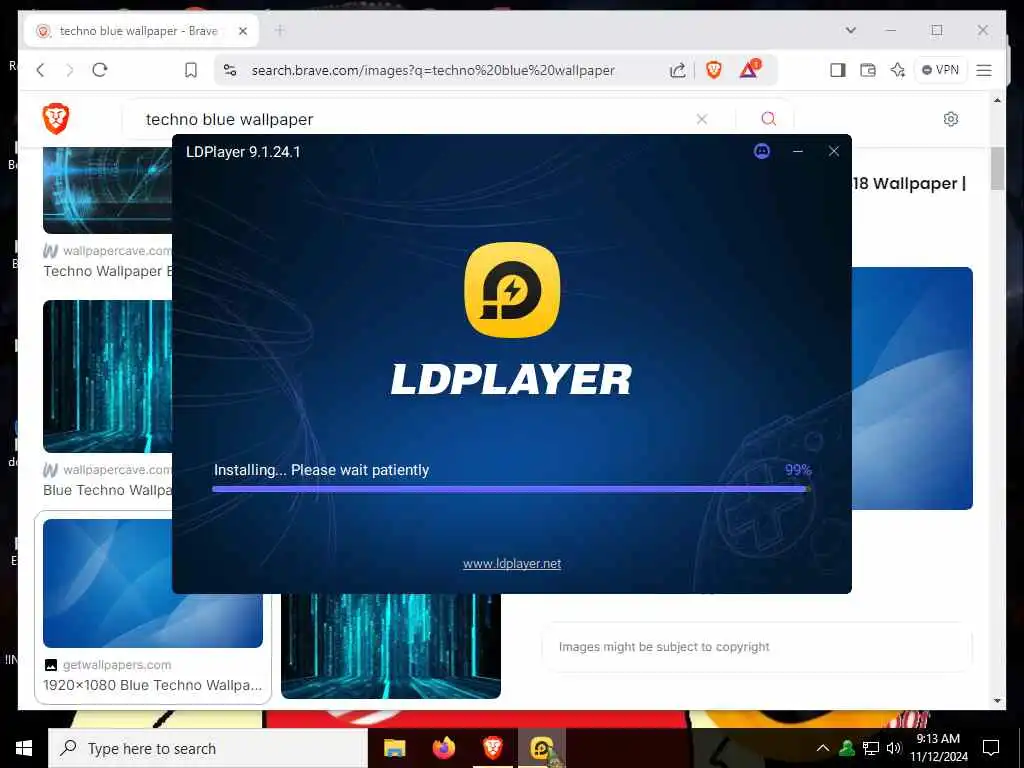Close the LDPlayer installer window
Image resolution: width=1024 pixels, height=768 pixels.
(833, 152)
